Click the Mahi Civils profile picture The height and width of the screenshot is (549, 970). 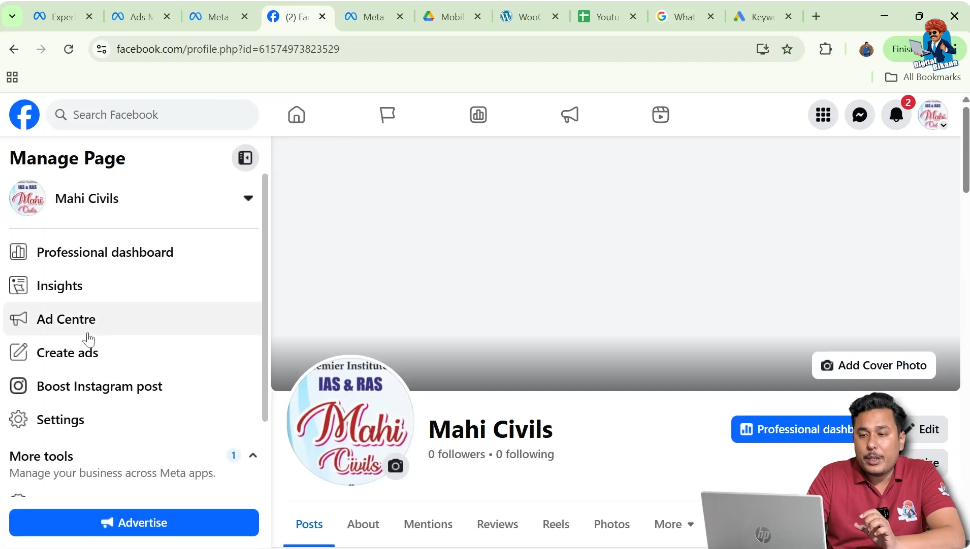[351, 420]
